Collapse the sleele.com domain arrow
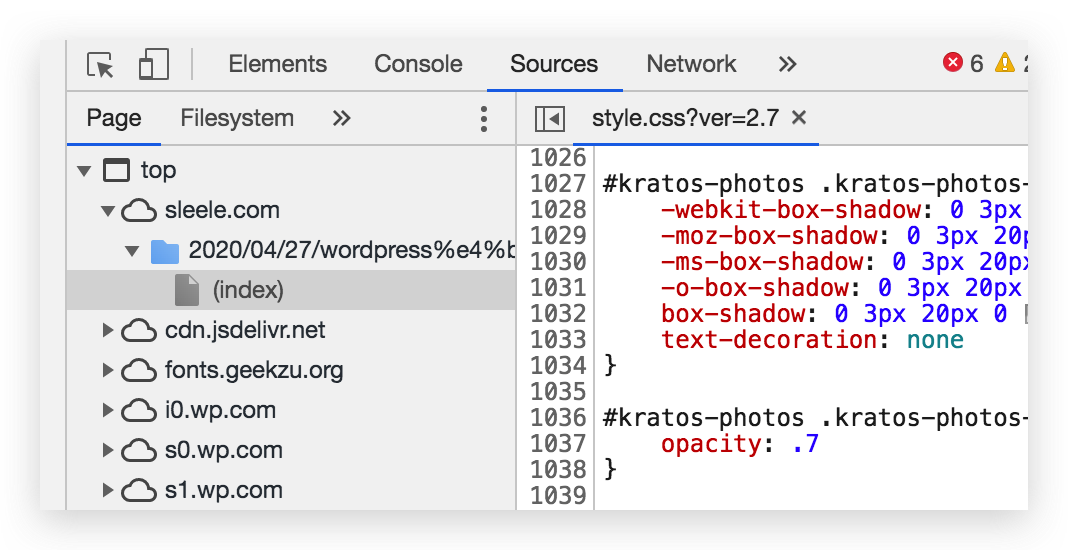The image size is (1068, 550). click(x=108, y=211)
